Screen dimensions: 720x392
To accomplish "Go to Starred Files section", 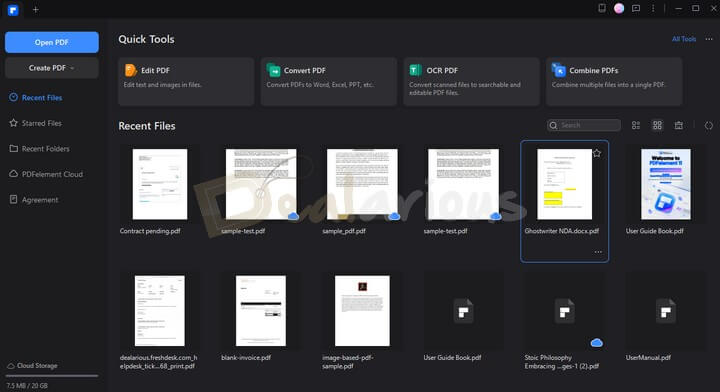I will click(x=36, y=123).
